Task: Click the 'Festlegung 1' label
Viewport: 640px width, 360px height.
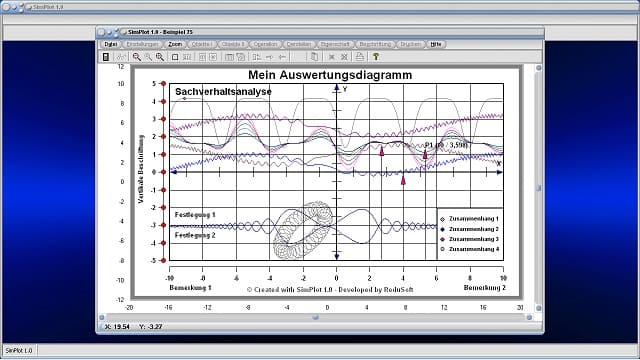Action: coord(195,215)
